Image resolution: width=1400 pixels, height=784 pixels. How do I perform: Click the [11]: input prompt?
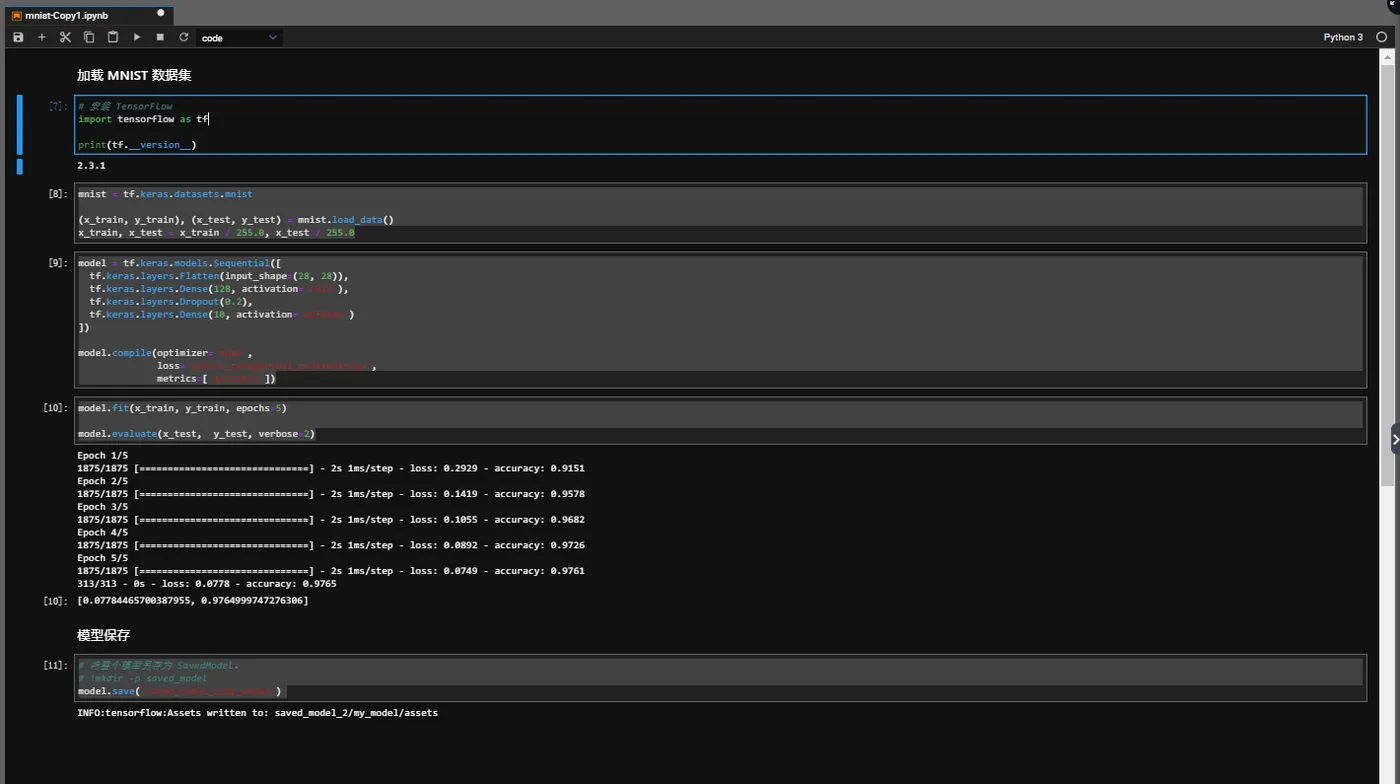[55, 665]
